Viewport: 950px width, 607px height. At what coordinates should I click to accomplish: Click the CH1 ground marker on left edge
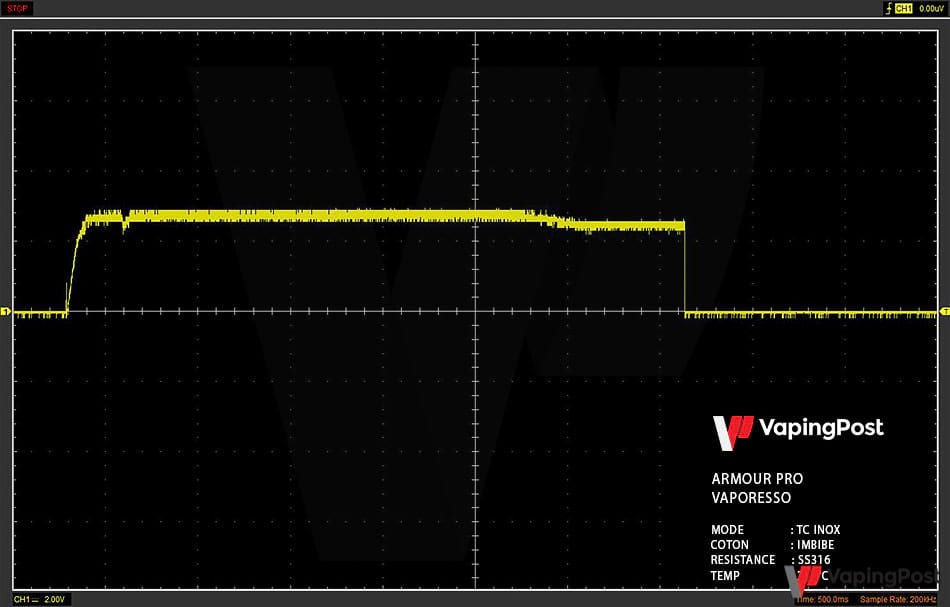point(5,313)
